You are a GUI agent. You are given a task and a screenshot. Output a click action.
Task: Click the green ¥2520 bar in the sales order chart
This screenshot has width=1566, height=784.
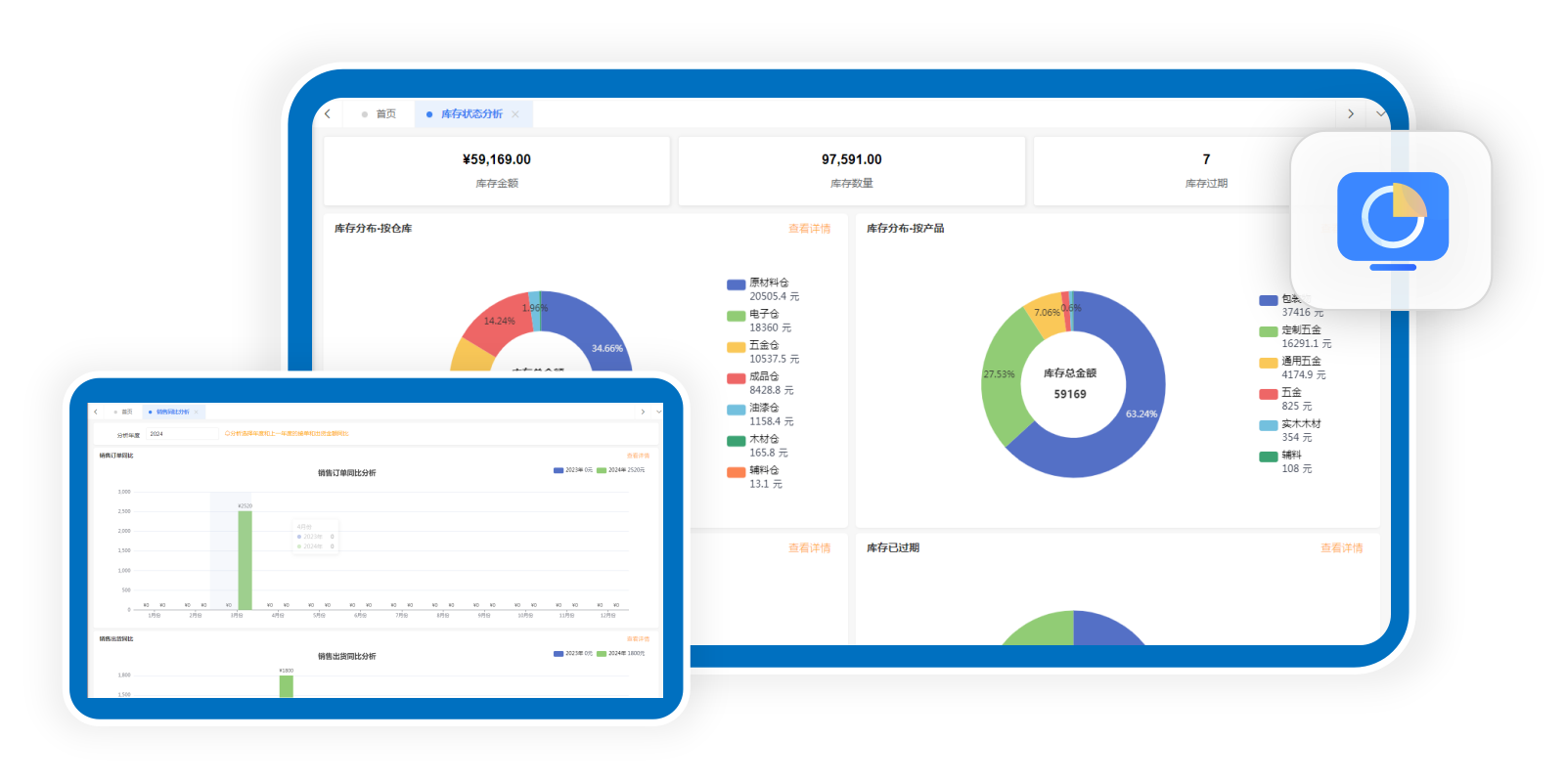(x=245, y=559)
